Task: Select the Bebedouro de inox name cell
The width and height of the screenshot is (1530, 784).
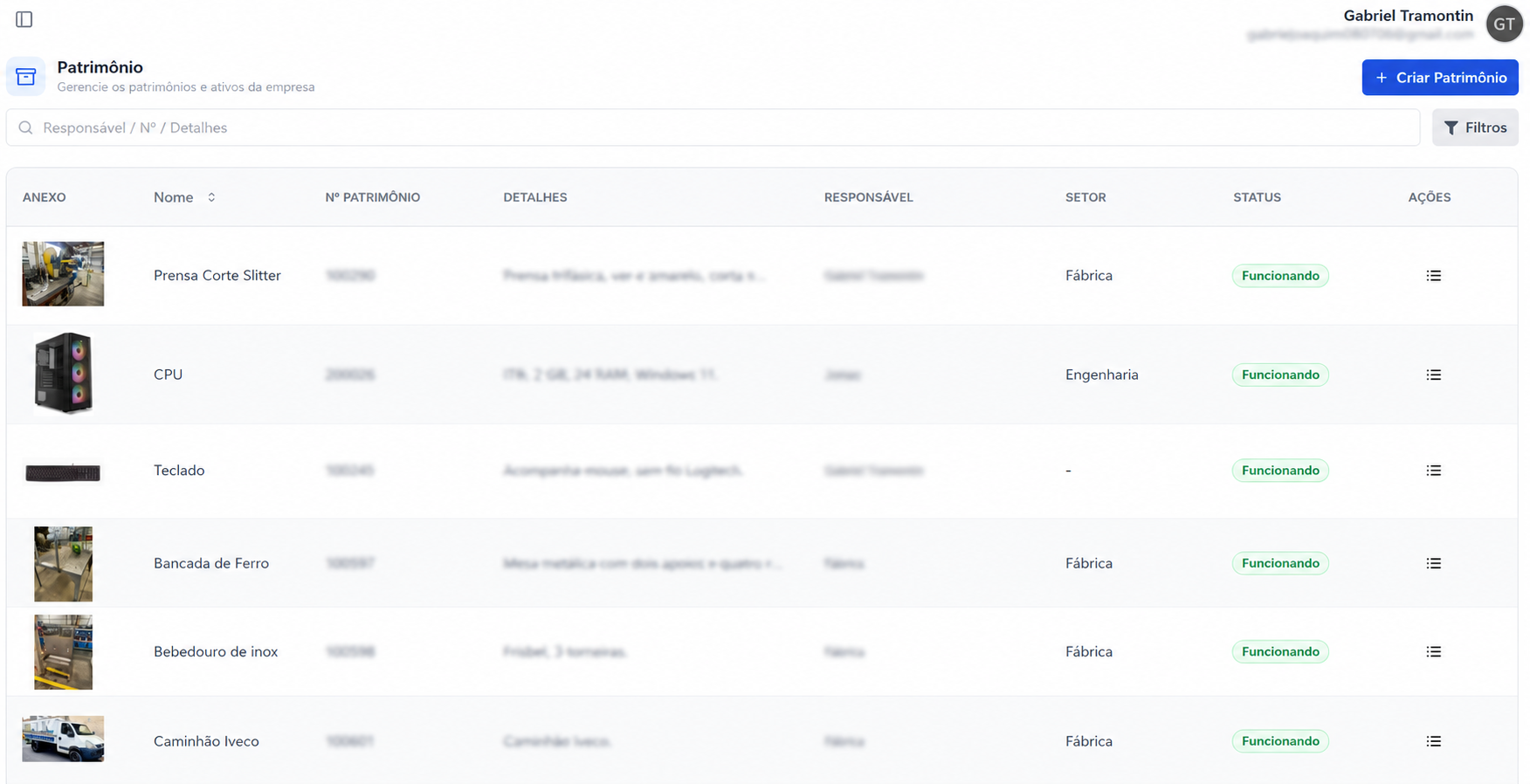Action: (216, 651)
